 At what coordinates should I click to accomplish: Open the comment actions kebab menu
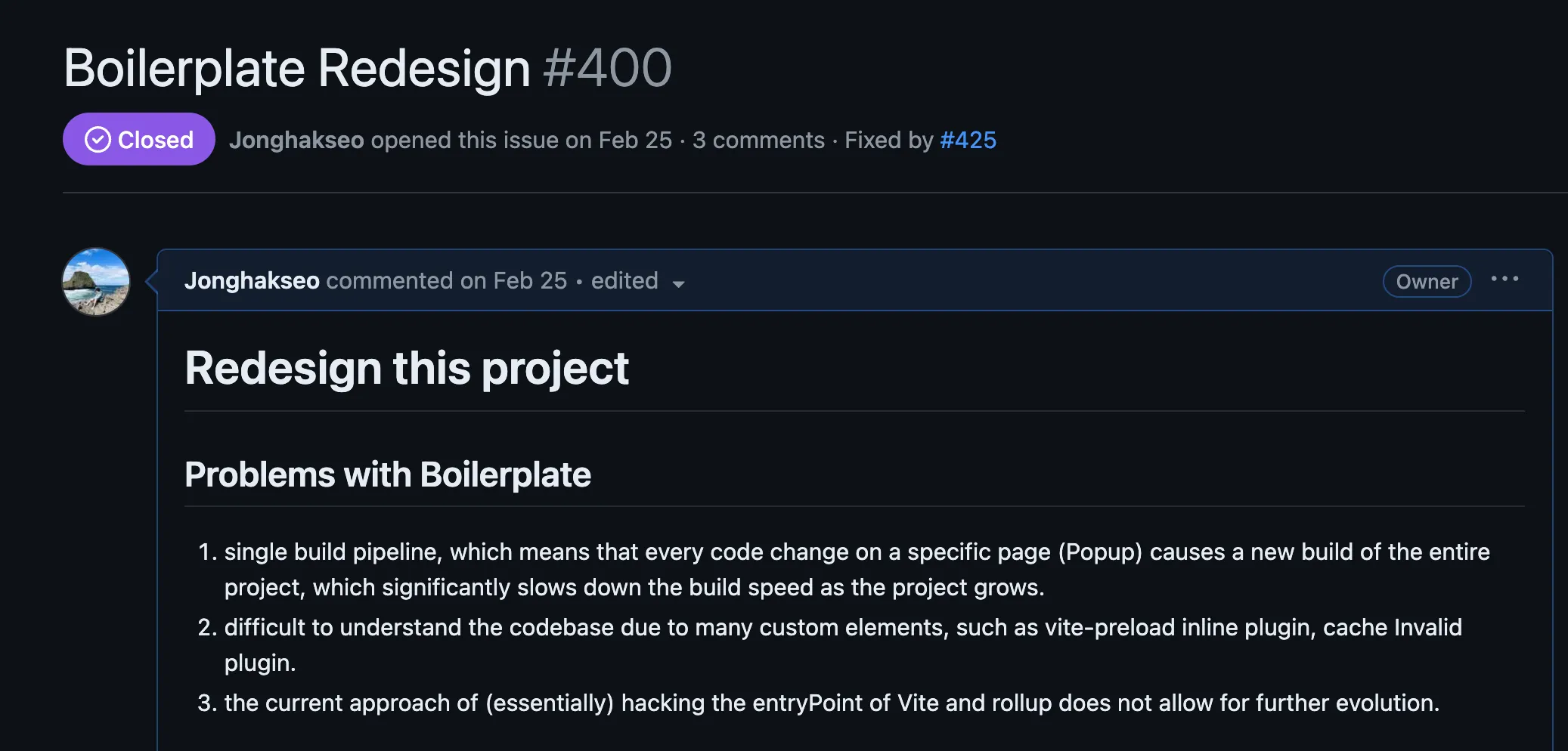(1505, 280)
